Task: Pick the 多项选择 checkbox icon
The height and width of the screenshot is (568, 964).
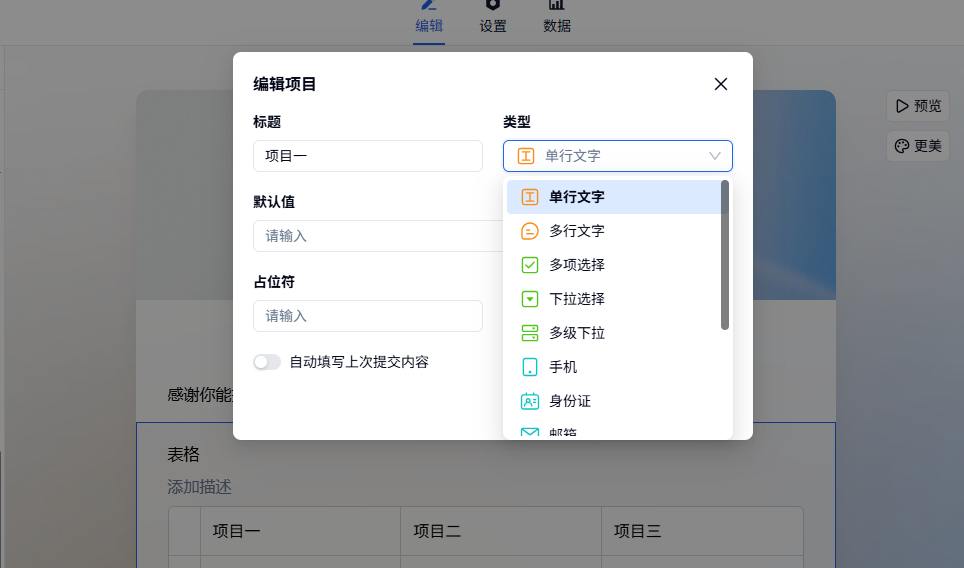Action: pyautogui.click(x=530, y=265)
